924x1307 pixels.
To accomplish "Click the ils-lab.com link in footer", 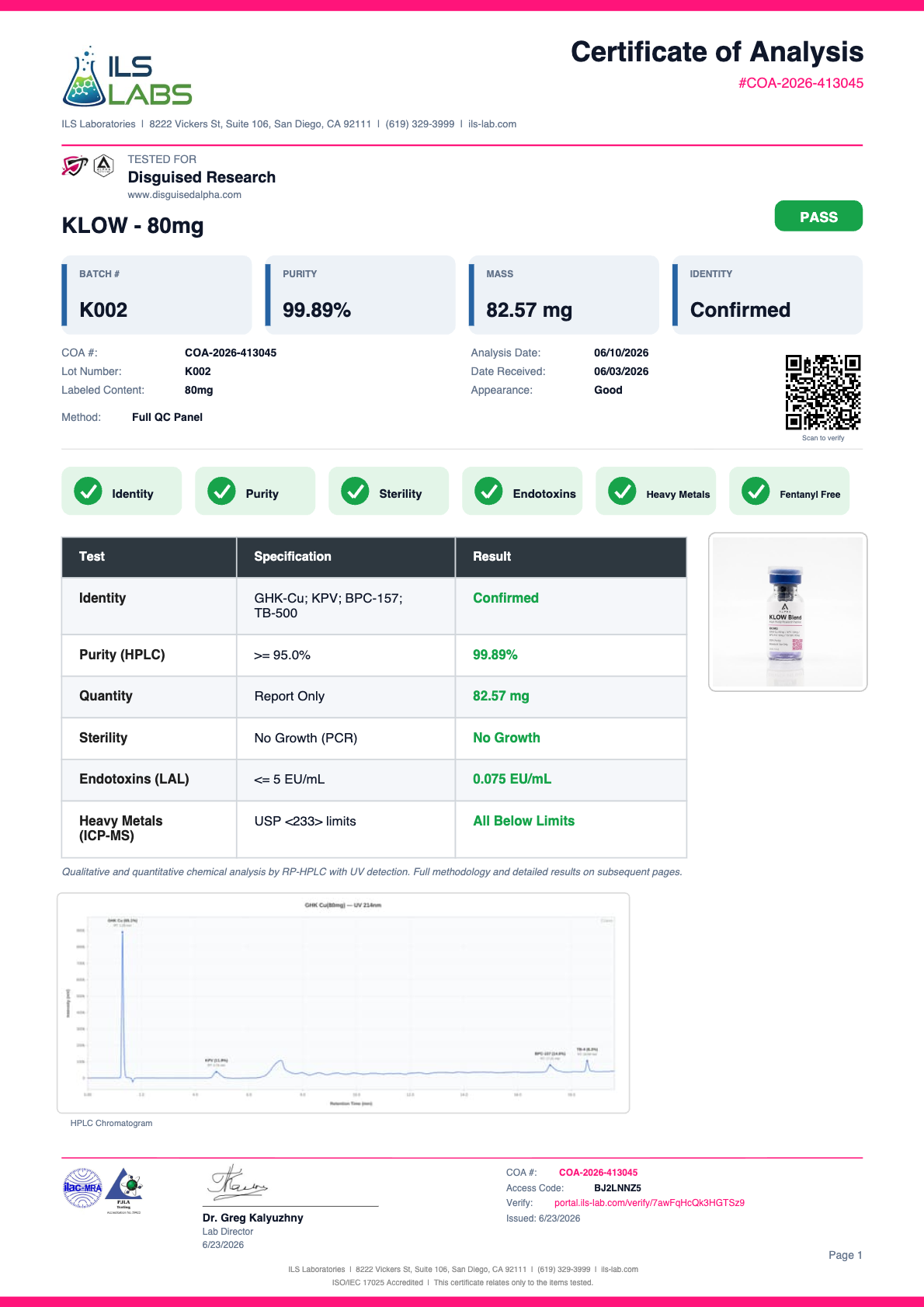I will coord(620,1270).
